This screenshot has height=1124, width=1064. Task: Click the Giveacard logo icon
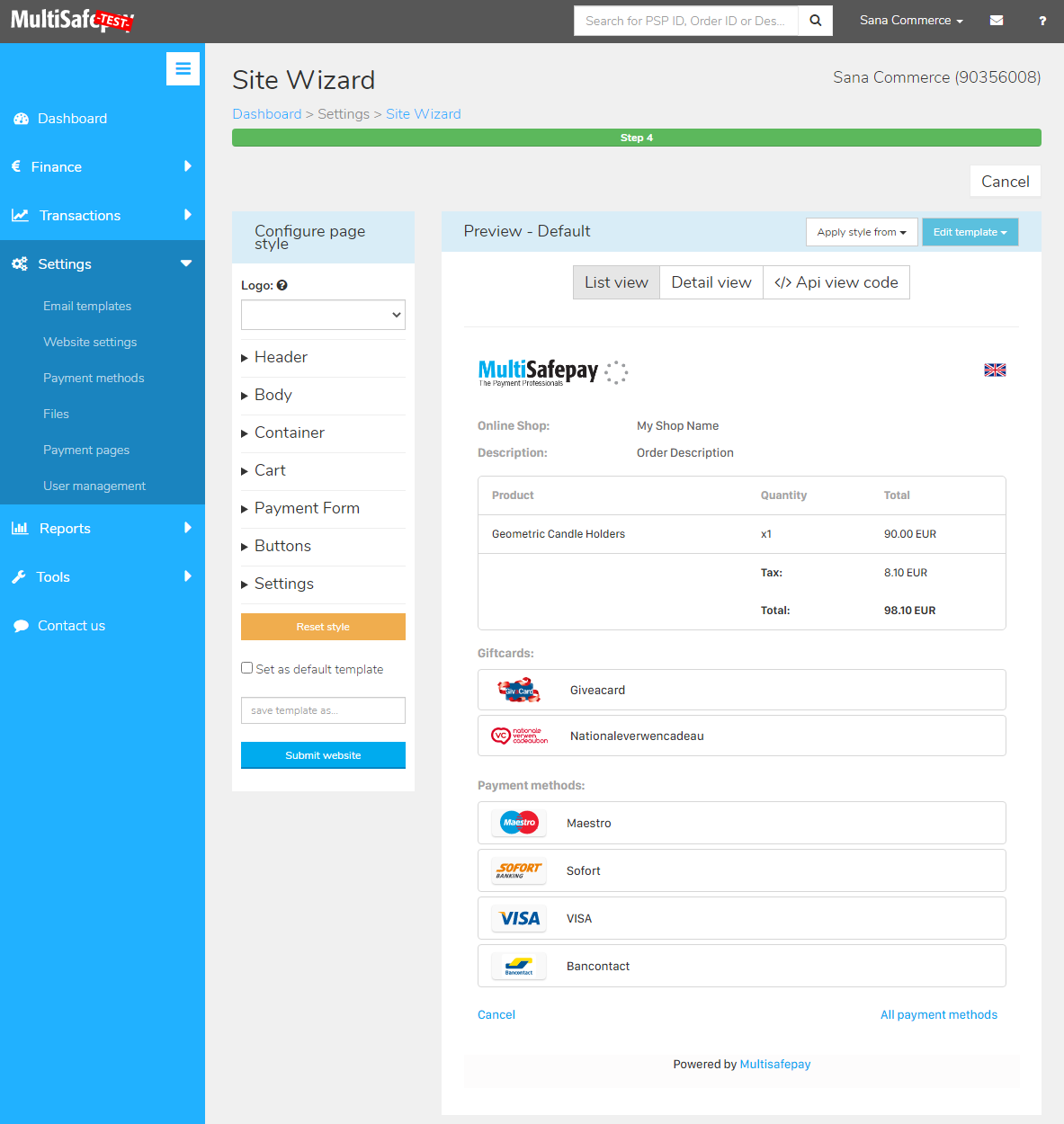[x=519, y=691]
